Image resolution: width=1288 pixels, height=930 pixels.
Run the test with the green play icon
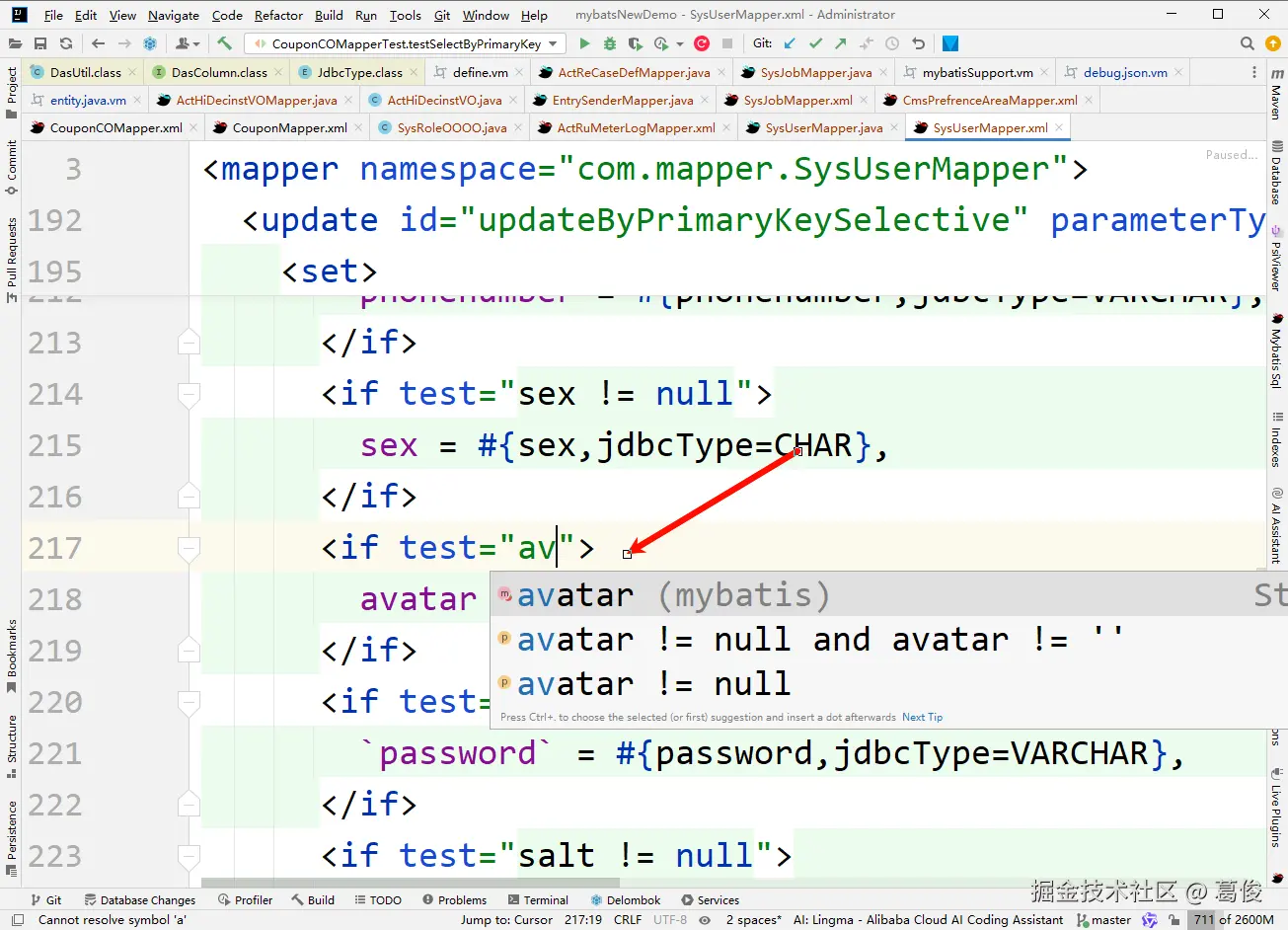point(584,43)
